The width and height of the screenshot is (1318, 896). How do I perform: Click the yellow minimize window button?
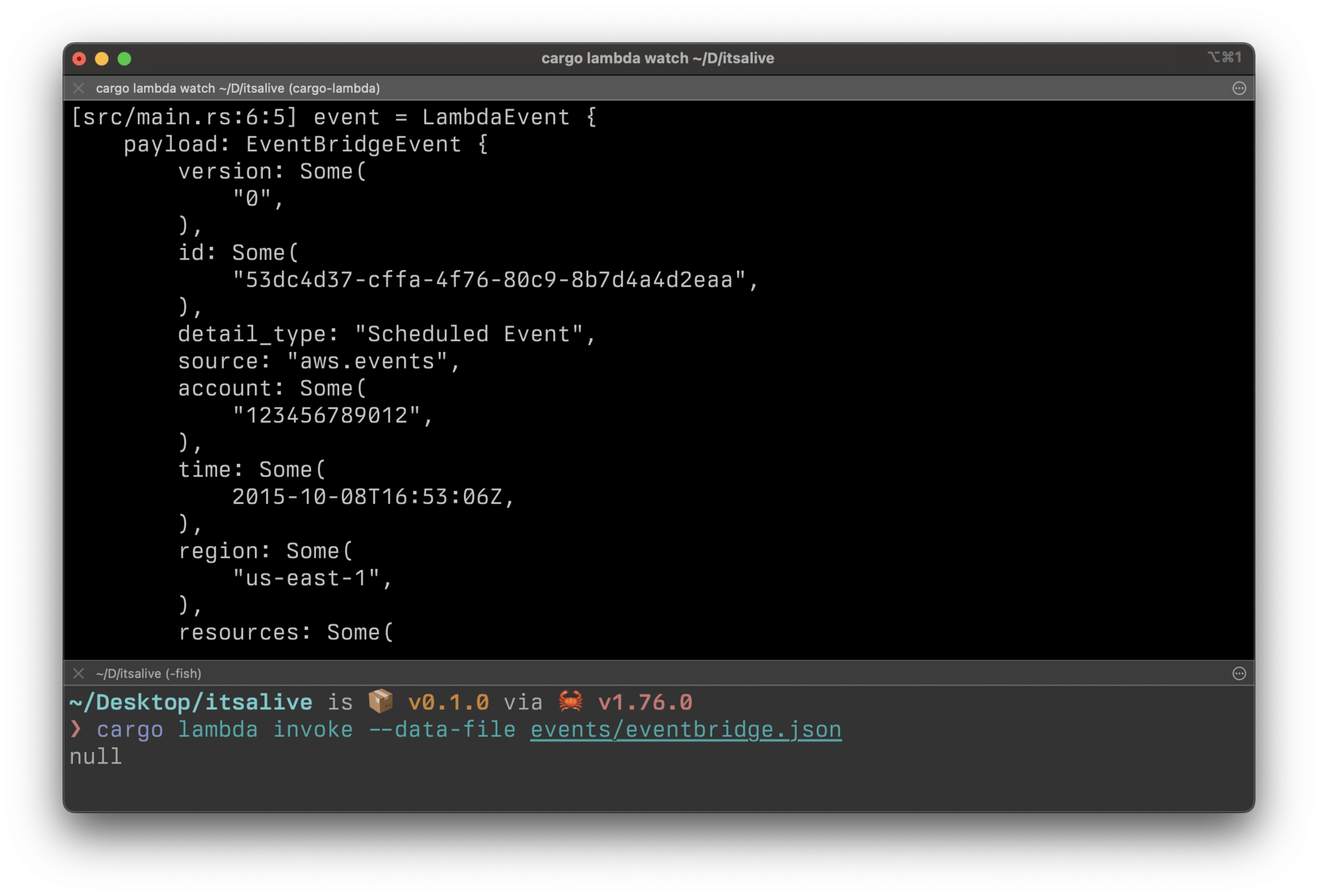click(x=102, y=58)
